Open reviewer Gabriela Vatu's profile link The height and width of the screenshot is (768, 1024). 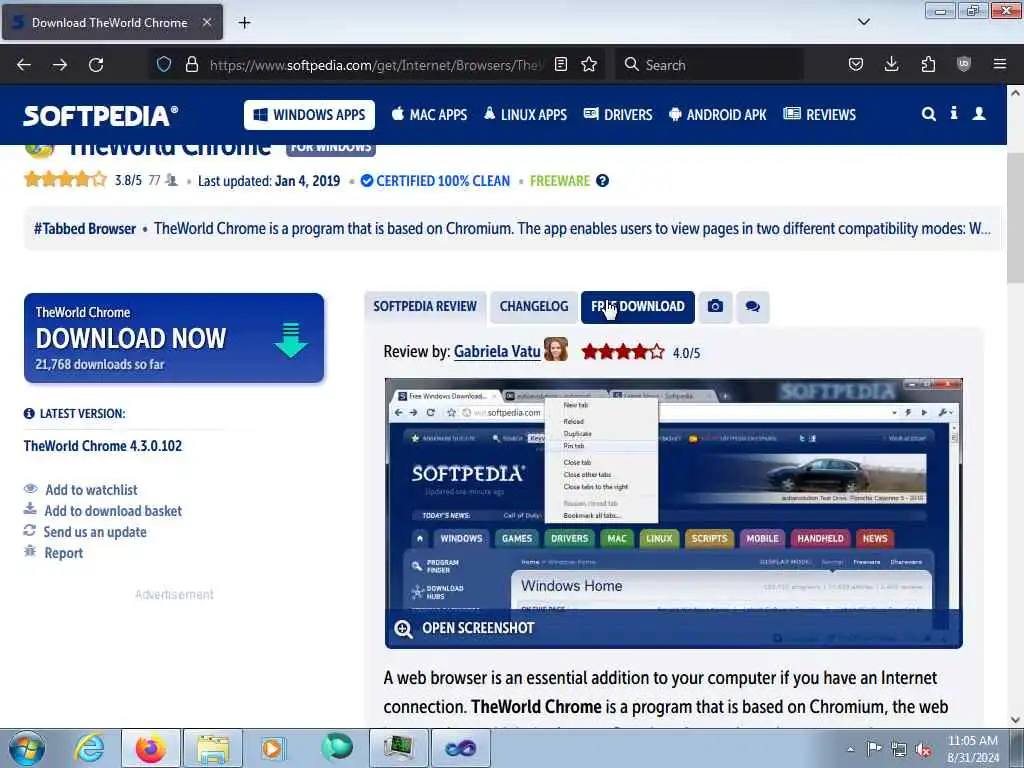coord(496,352)
